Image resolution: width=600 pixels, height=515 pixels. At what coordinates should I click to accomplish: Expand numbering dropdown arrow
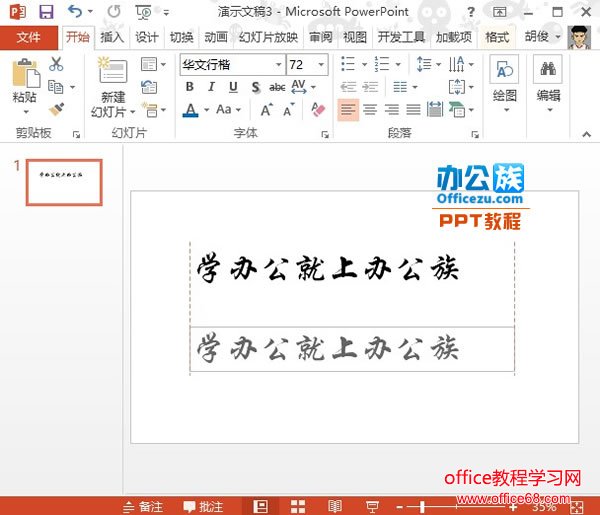[398, 64]
